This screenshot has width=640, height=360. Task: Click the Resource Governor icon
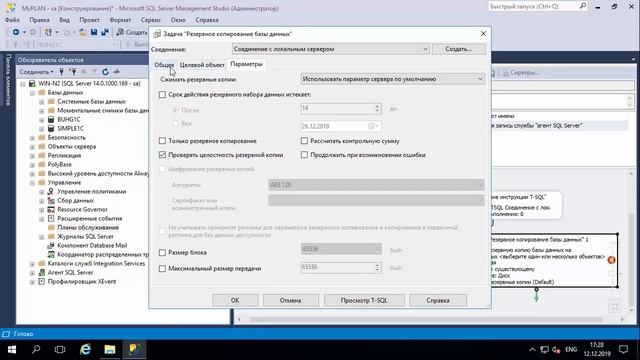tap(51, 209)
